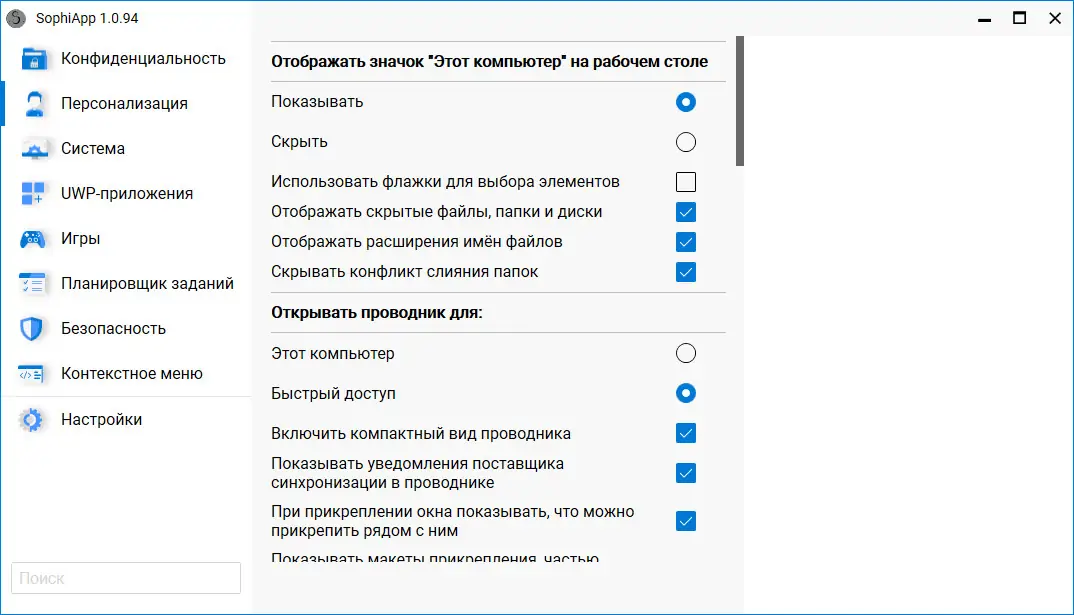Screen dimensions: 1074x615
Task: Switch to the Персонализация section
Action: [130, 103]
